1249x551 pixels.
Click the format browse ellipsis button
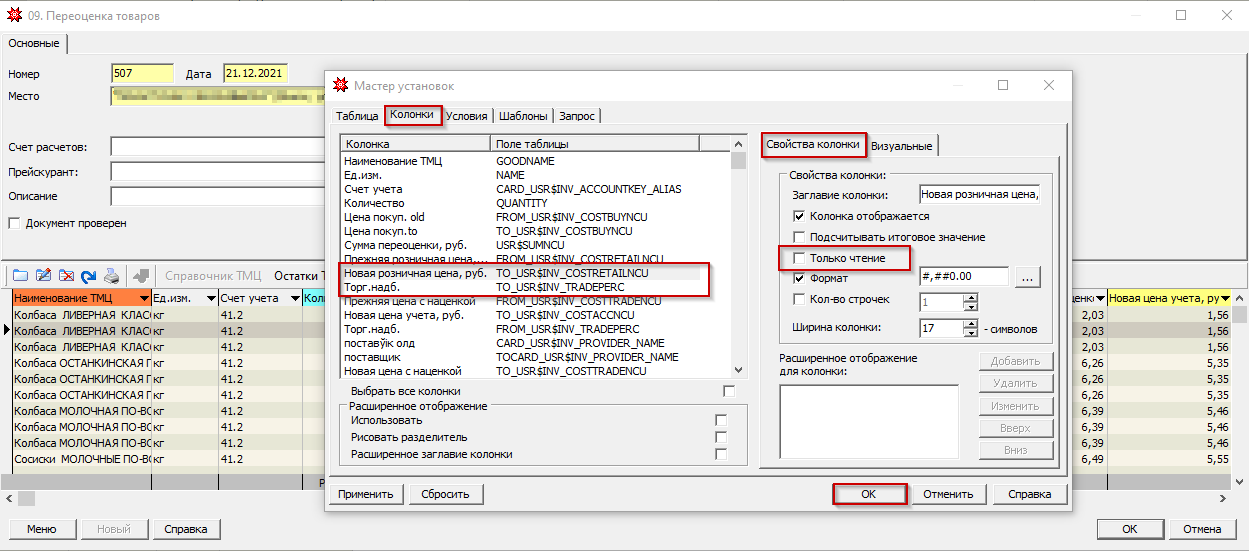[1027, 277]
